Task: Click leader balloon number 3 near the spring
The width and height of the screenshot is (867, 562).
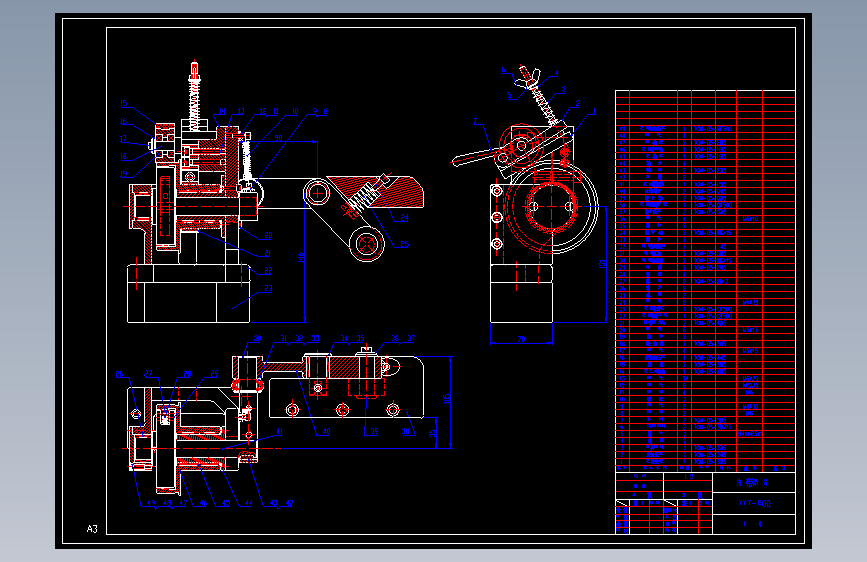Action: pyautogui.click(x=563, y=89)
